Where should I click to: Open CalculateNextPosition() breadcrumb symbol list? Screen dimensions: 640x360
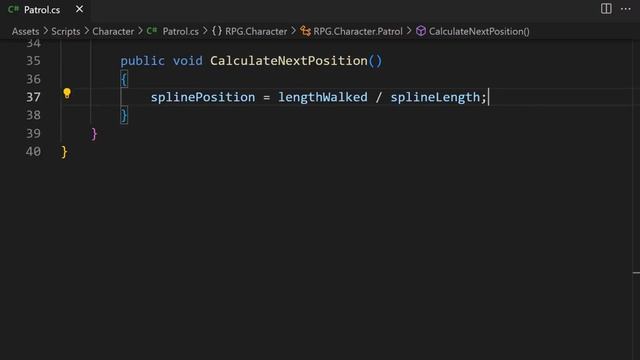[x=479, y=31]
